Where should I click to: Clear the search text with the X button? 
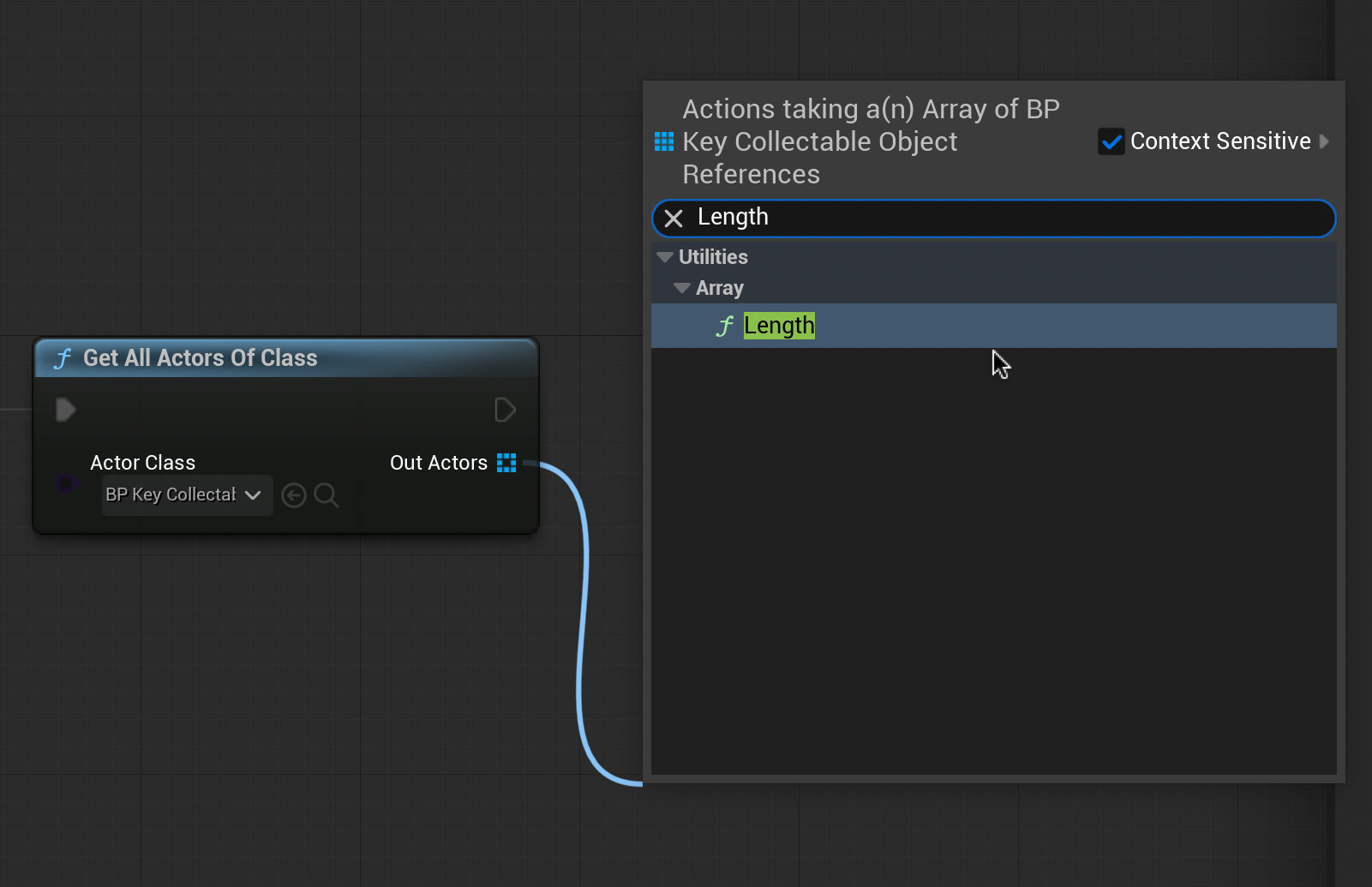pos(674,219)
